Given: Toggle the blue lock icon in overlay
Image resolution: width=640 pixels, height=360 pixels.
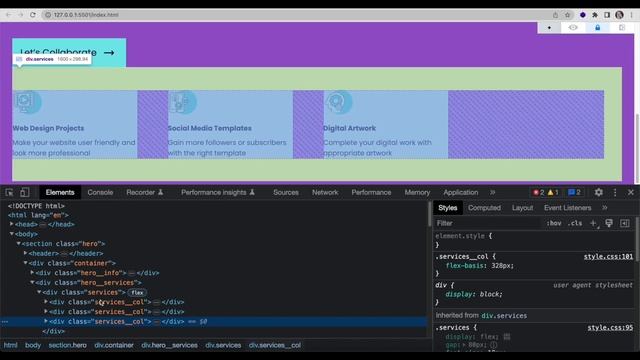Looking at the screenshot, I should coord(598,28).
